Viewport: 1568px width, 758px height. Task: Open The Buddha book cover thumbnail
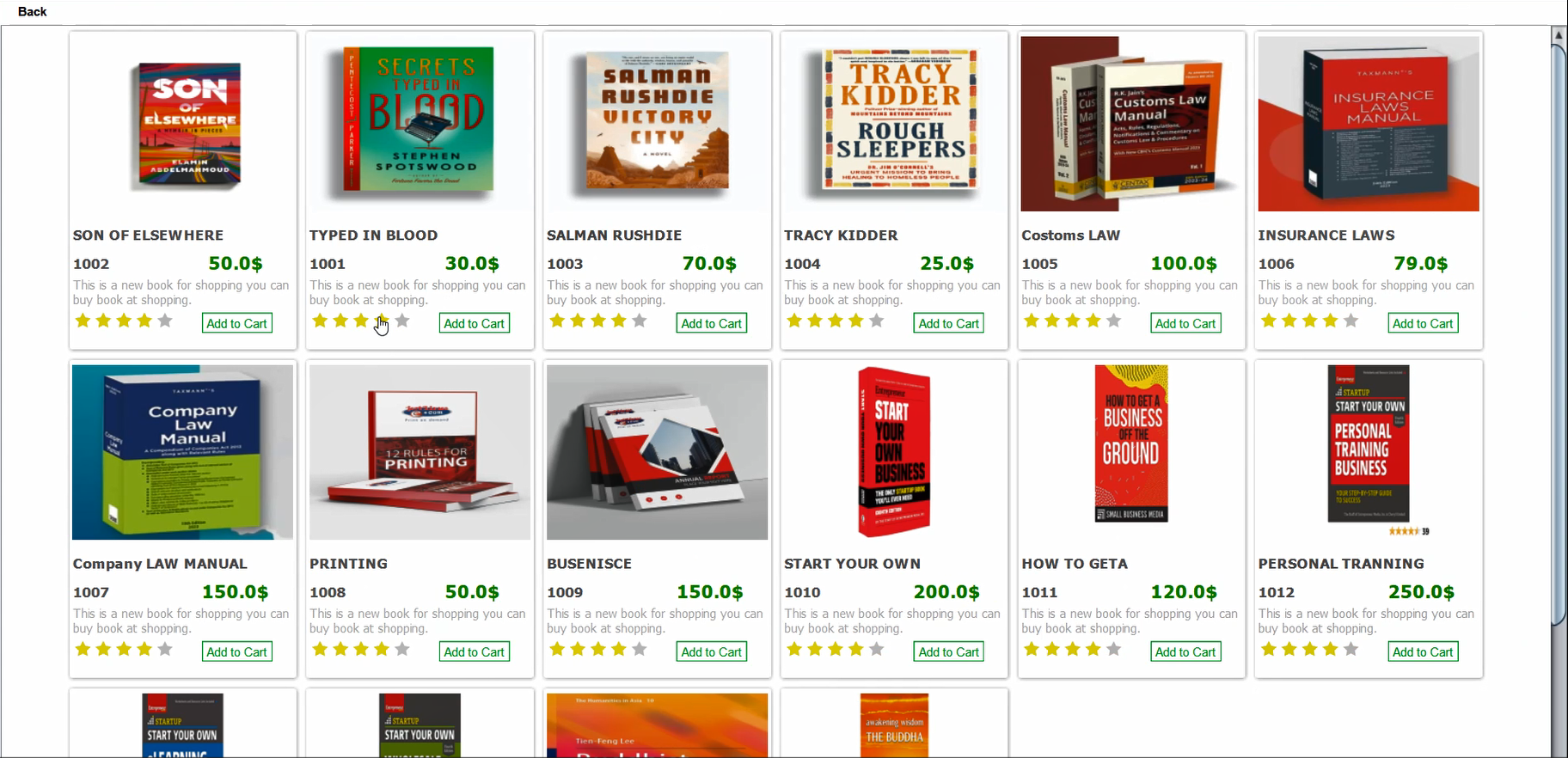point(895,725)
